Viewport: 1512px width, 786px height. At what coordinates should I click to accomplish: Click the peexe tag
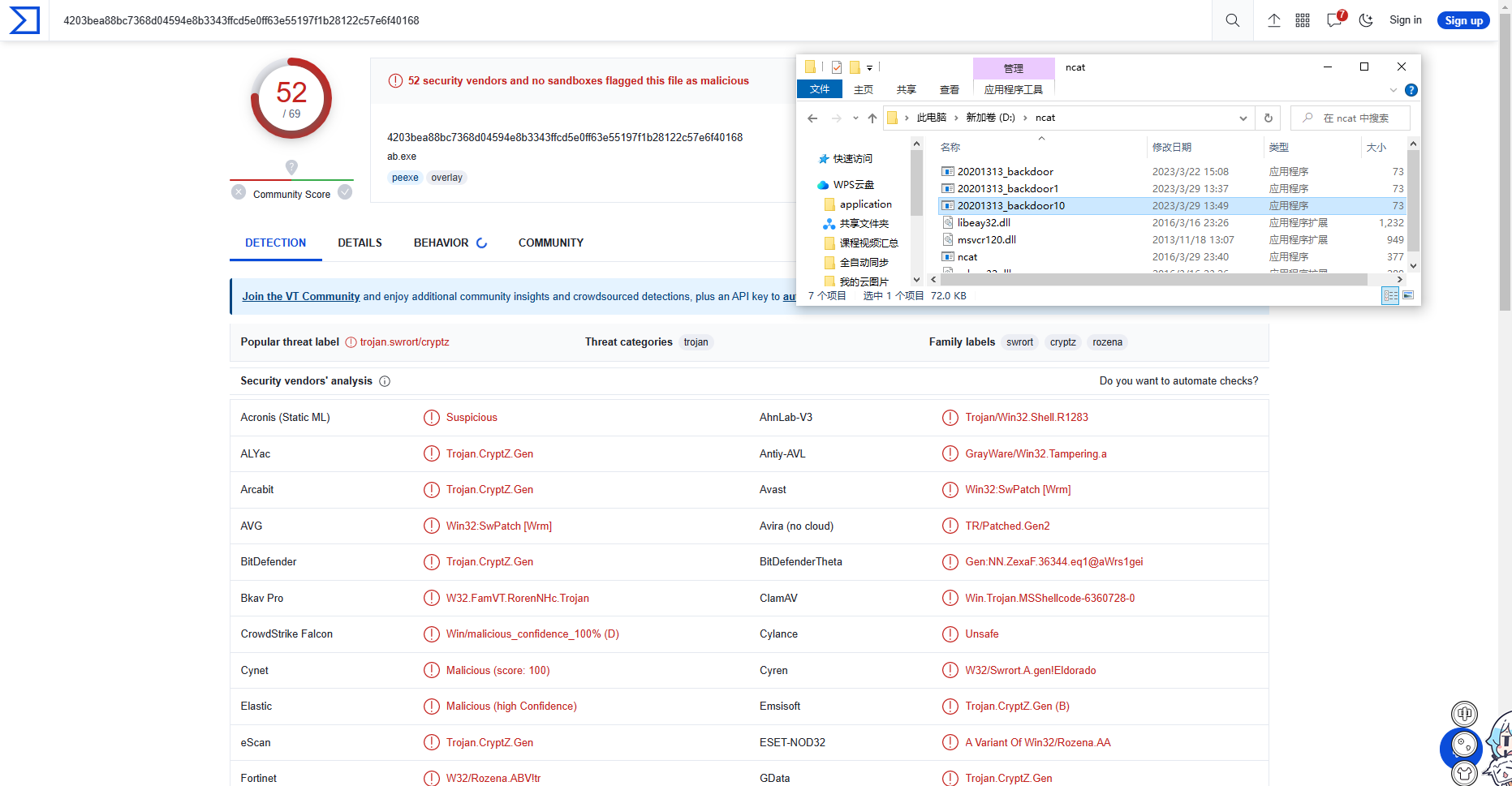pyautogui.click(x=405, y=178)
